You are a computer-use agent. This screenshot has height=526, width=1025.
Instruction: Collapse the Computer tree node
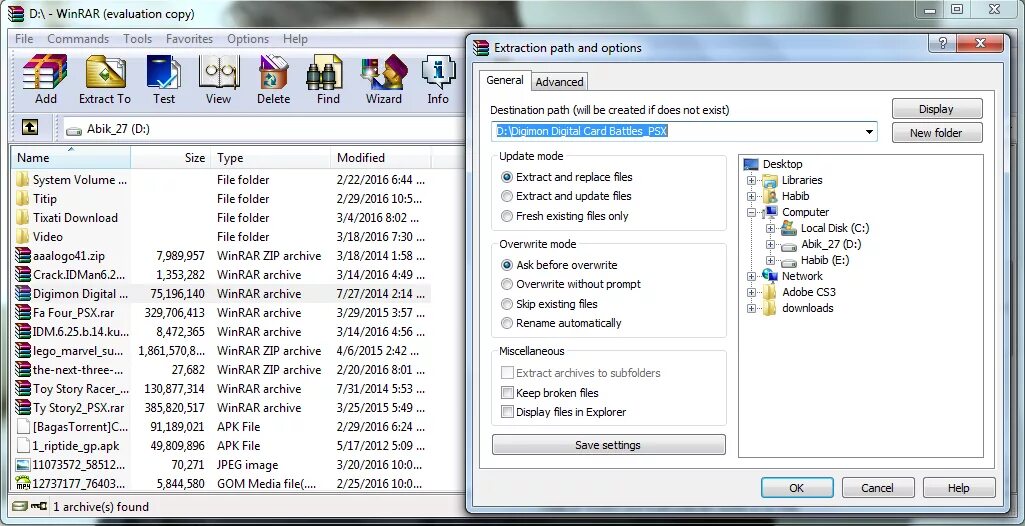751,212
